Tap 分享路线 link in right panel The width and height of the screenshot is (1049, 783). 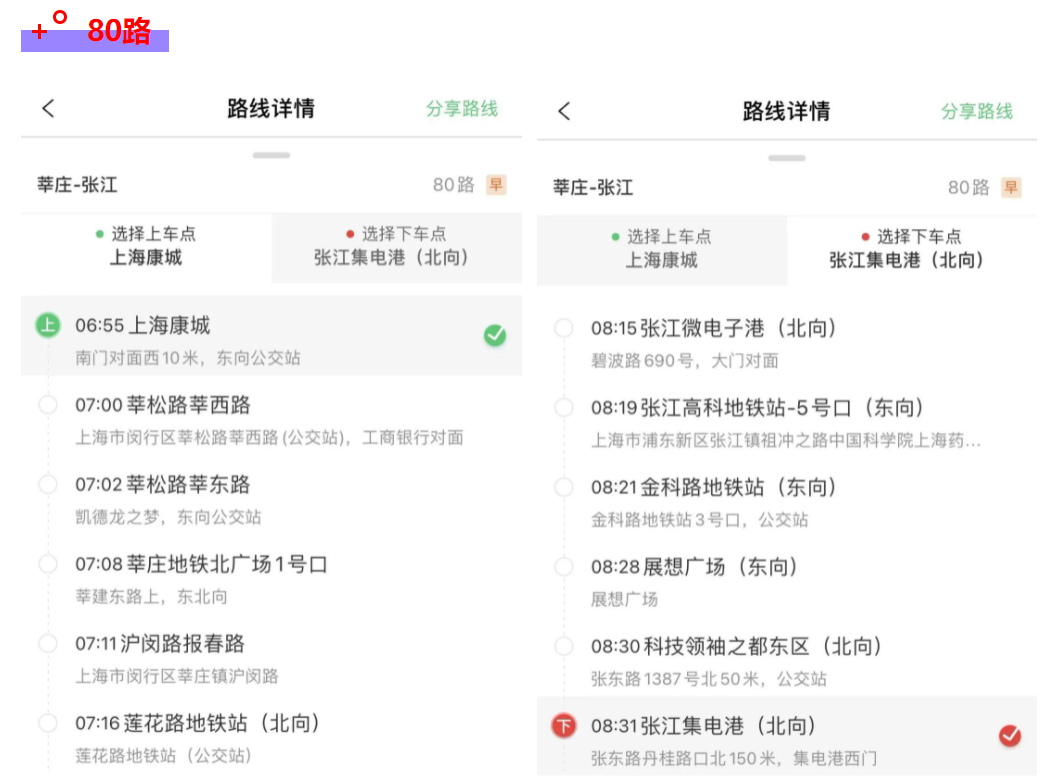[977, 111]
